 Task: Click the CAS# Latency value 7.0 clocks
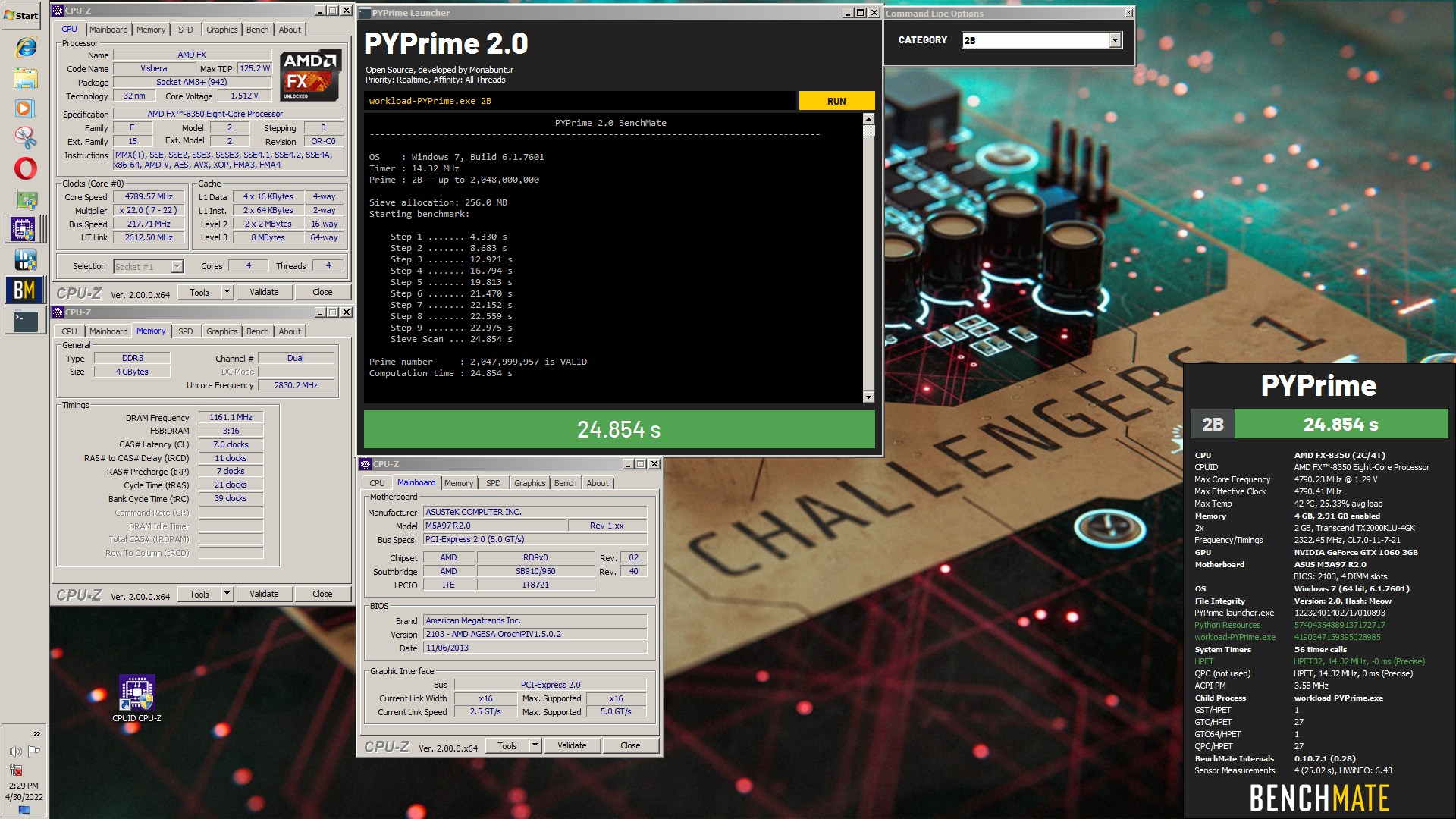coord(231,444)
